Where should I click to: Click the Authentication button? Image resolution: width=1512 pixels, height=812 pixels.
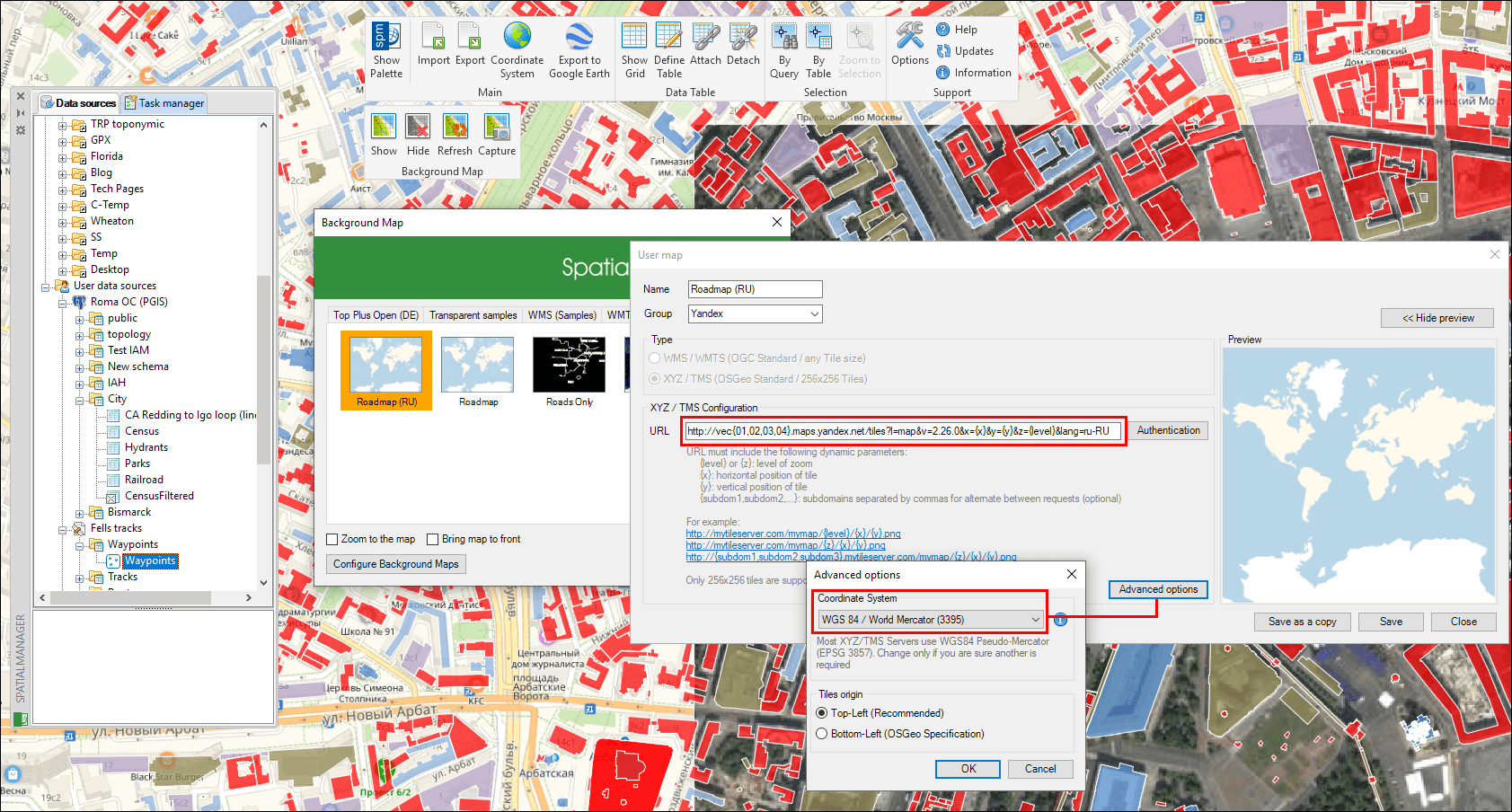tap(1168, 430)
